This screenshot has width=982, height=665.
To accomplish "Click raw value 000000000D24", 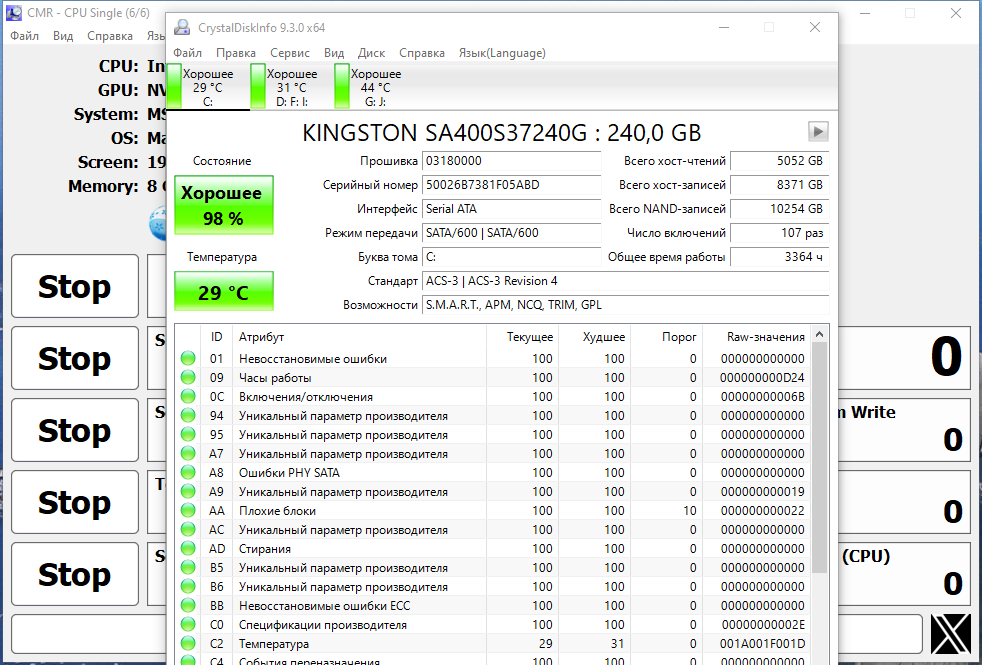I will click(762, 378).
